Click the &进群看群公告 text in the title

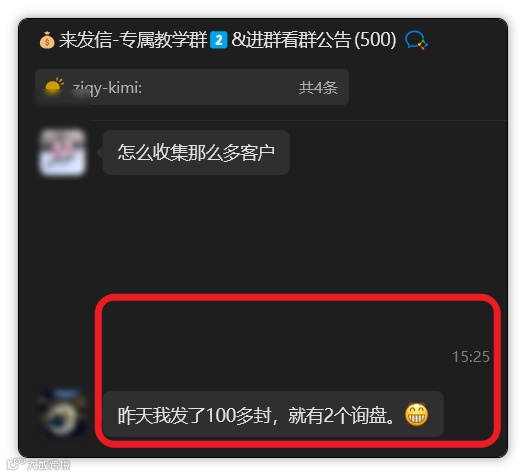click(x=291, y=40)
